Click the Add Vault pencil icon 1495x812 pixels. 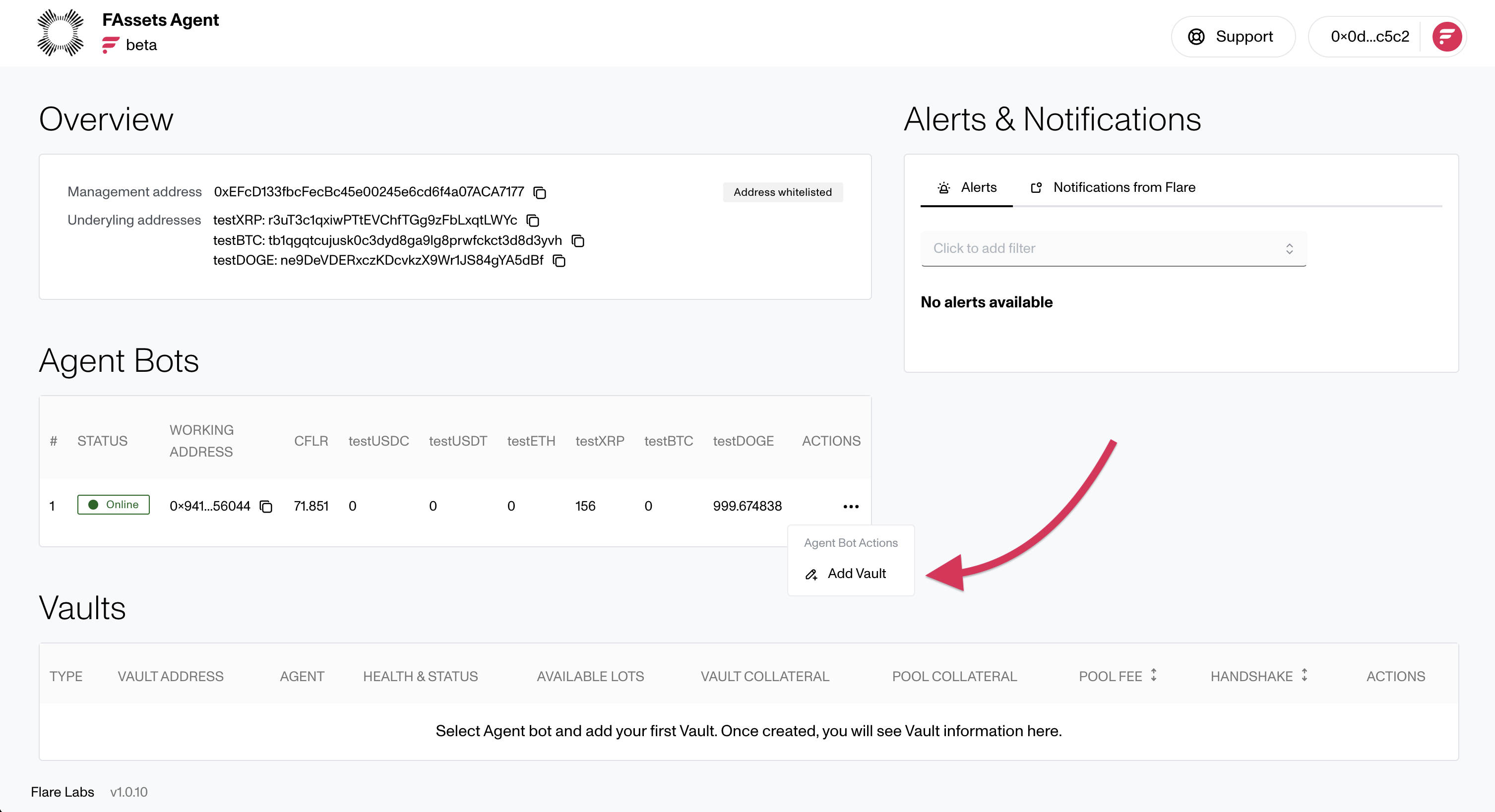[811, 575]
